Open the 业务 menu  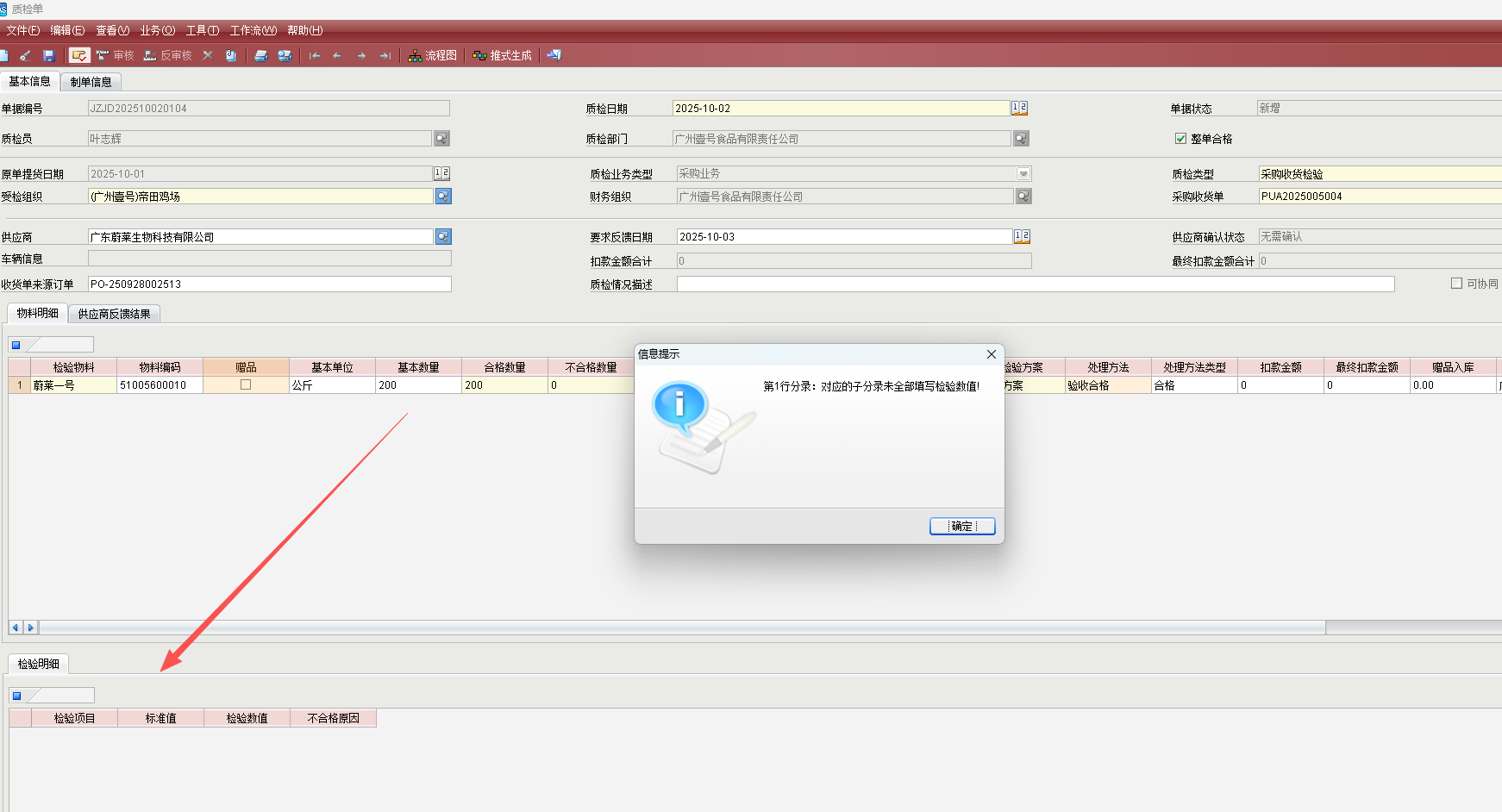click(157, 30)
